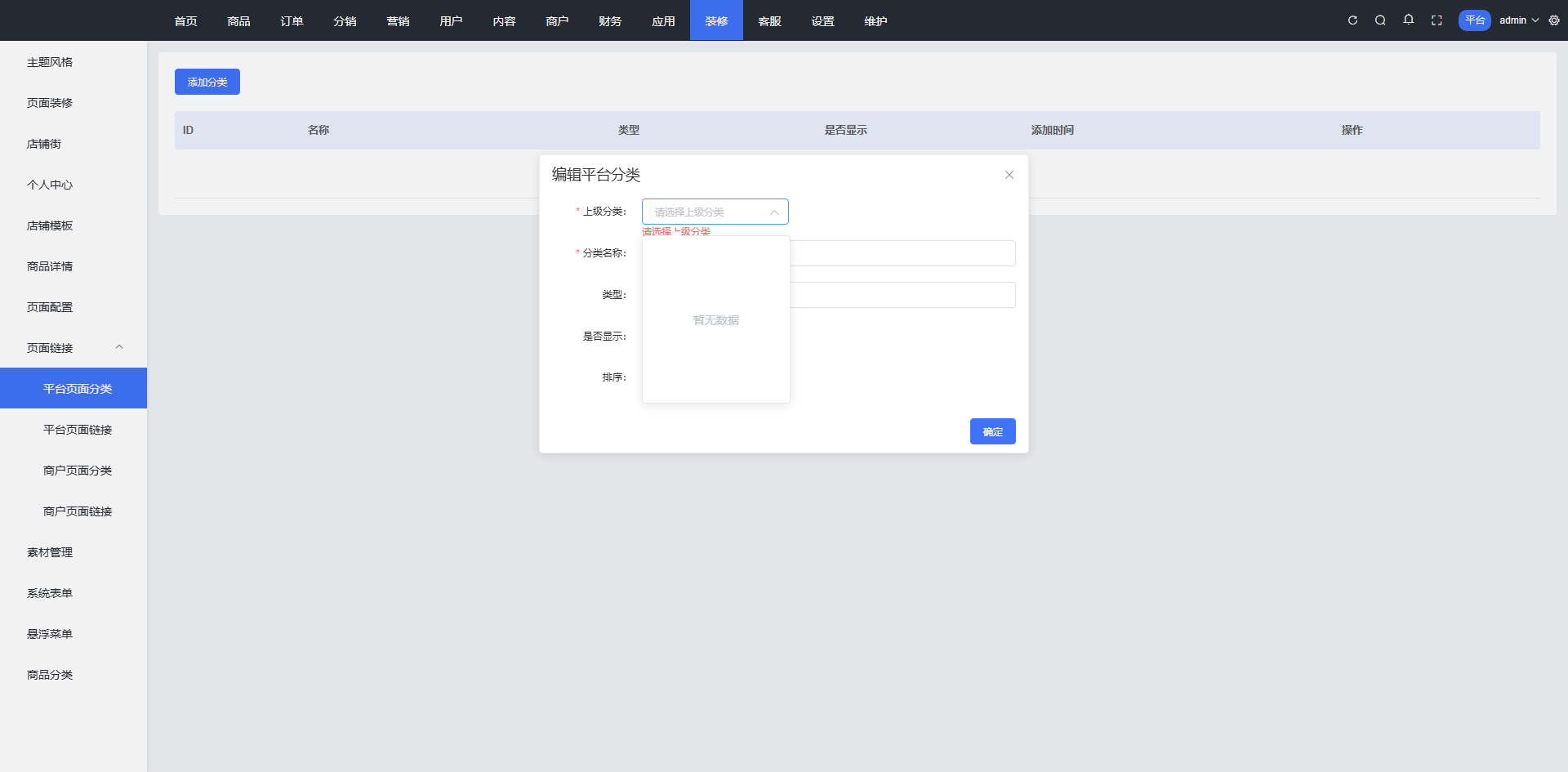Switch to the 商品 top menu
This screenshot has width=1568, height=772.
[x=238, y=21]
